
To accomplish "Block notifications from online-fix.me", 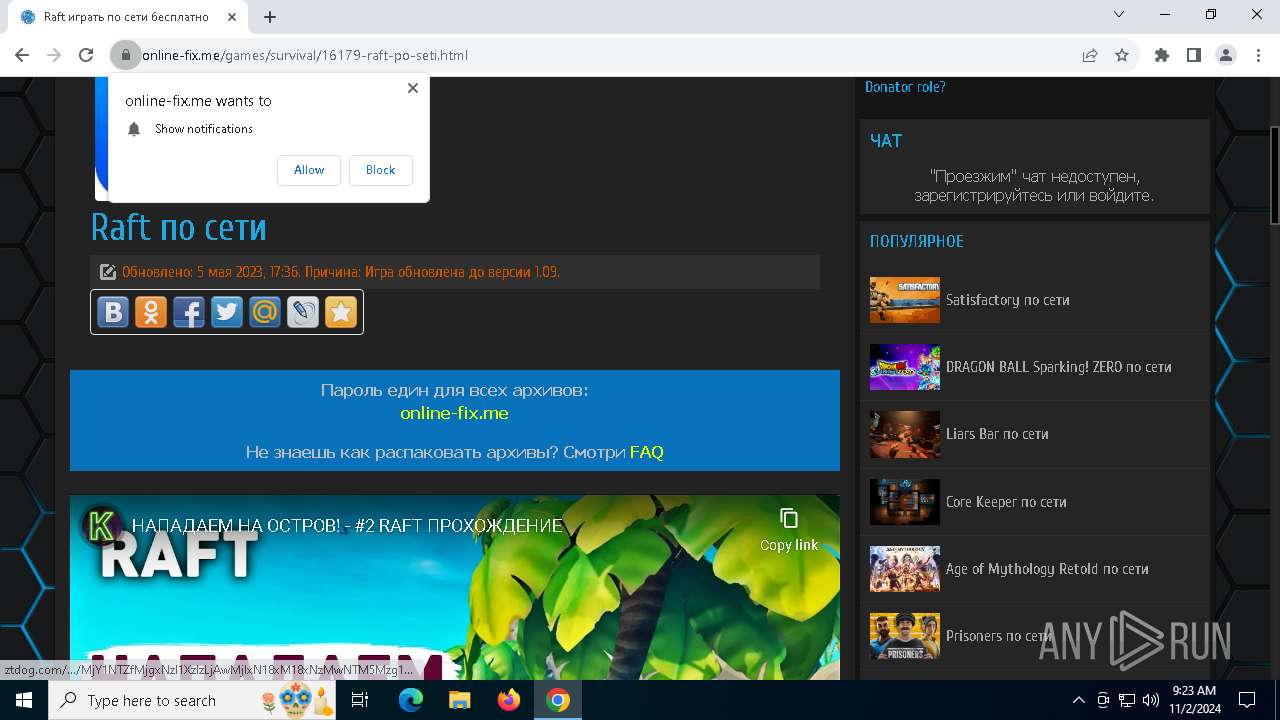I will 381,170.
